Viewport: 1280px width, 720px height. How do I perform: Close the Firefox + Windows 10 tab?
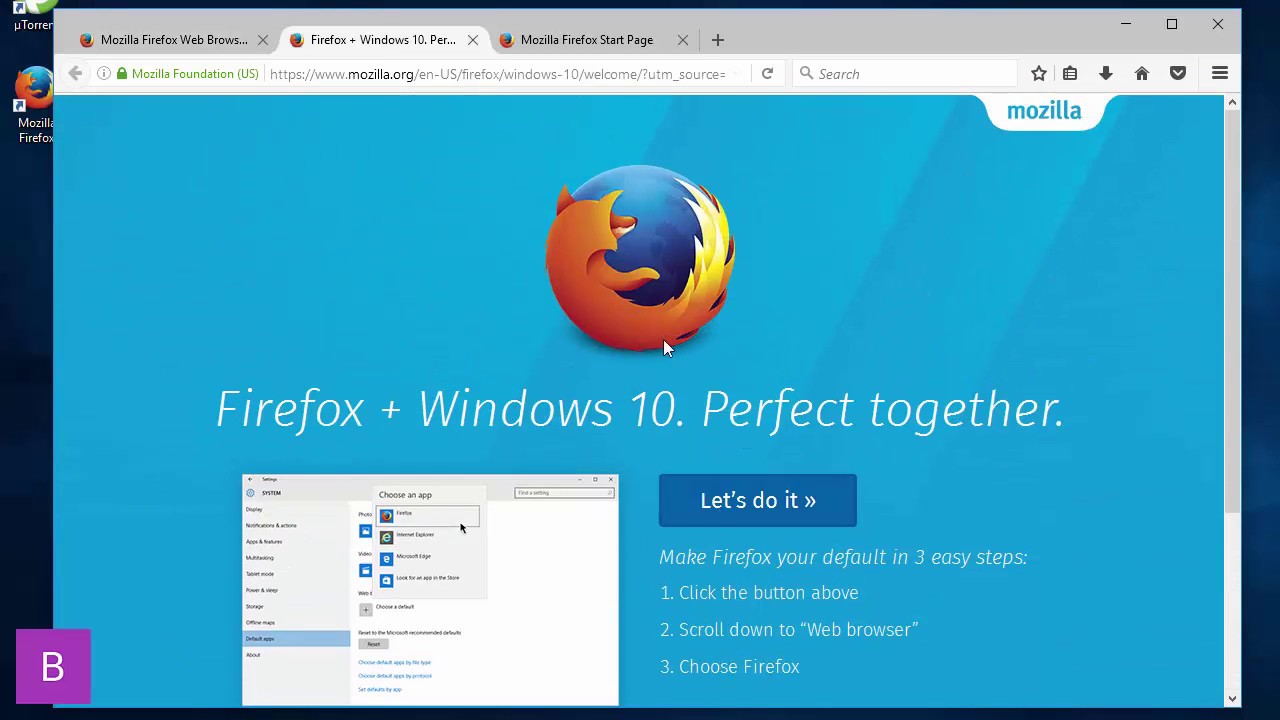pyautogui.click(x=473, y=40)
